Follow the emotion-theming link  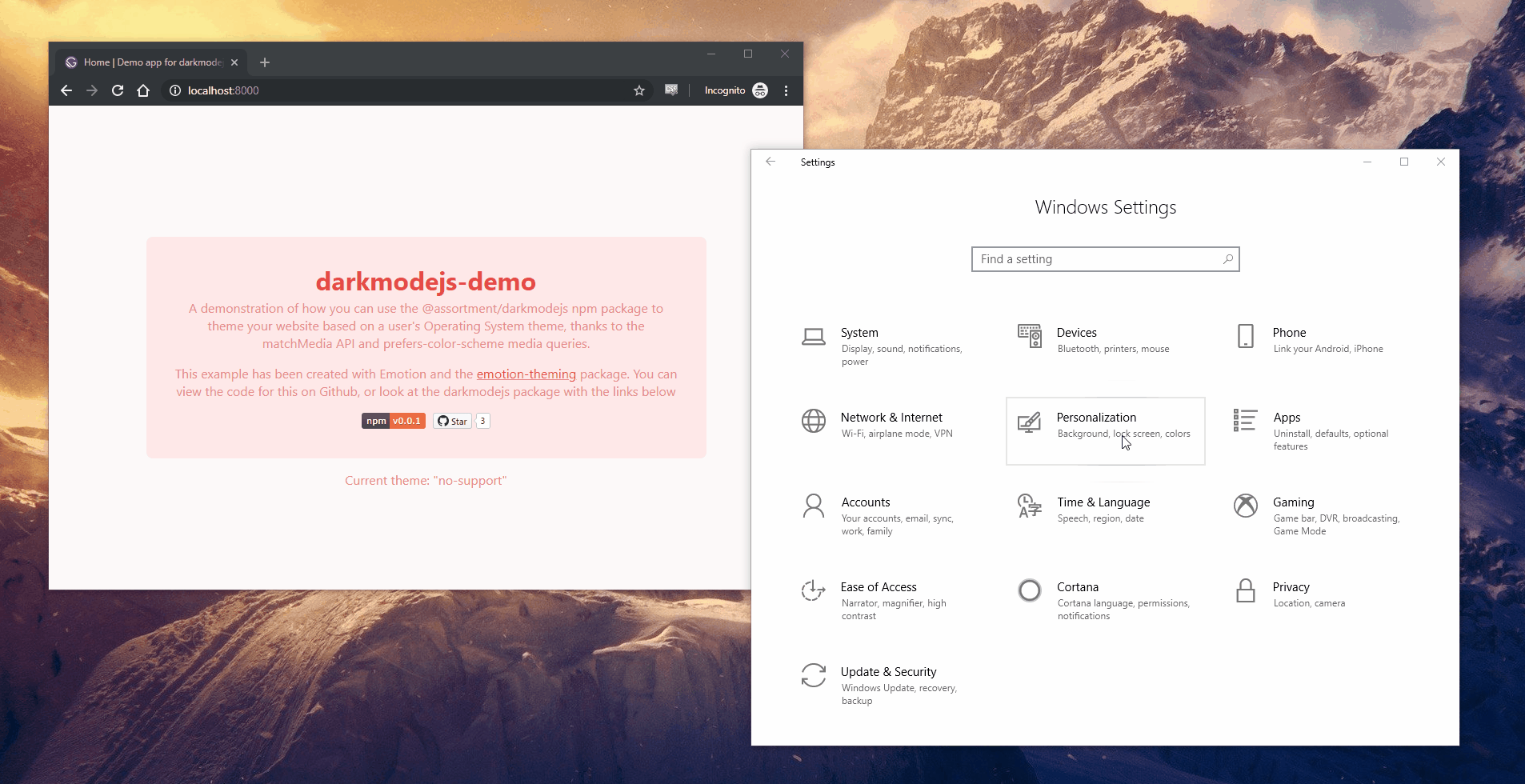pyautogui.click(x=526, y=374)
